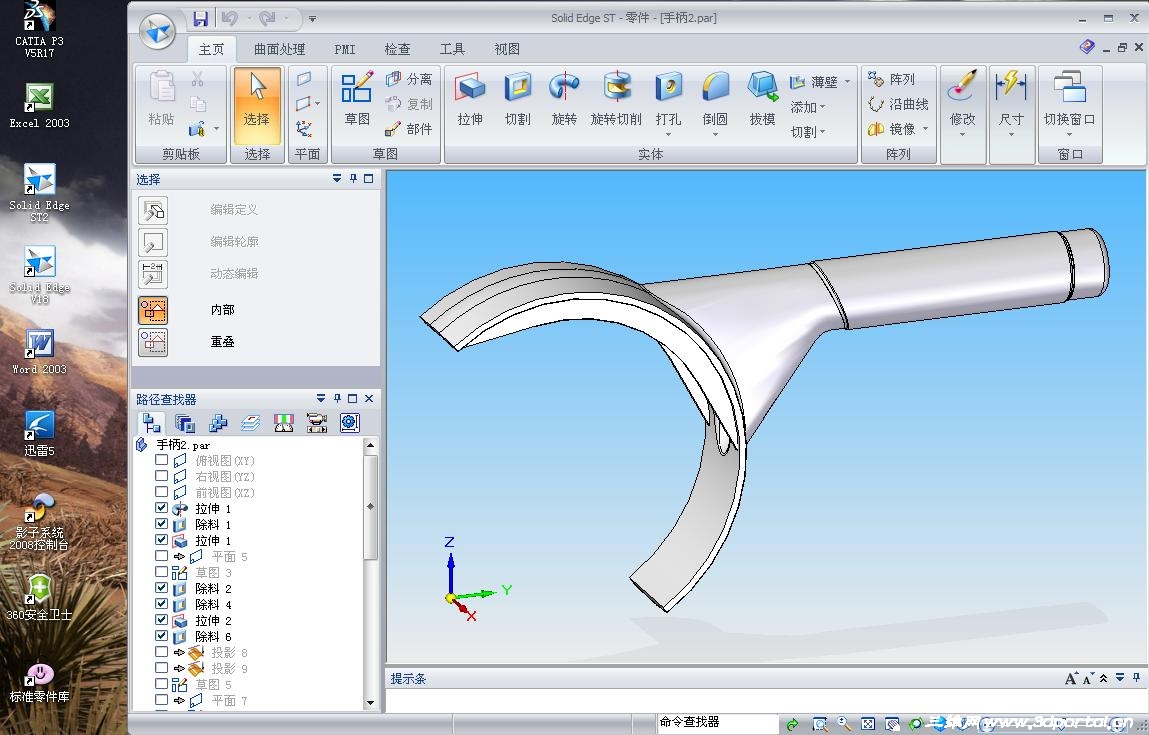Choose the 切割 cut tool
Viewport: 1149px width, 735px height.
517,99
